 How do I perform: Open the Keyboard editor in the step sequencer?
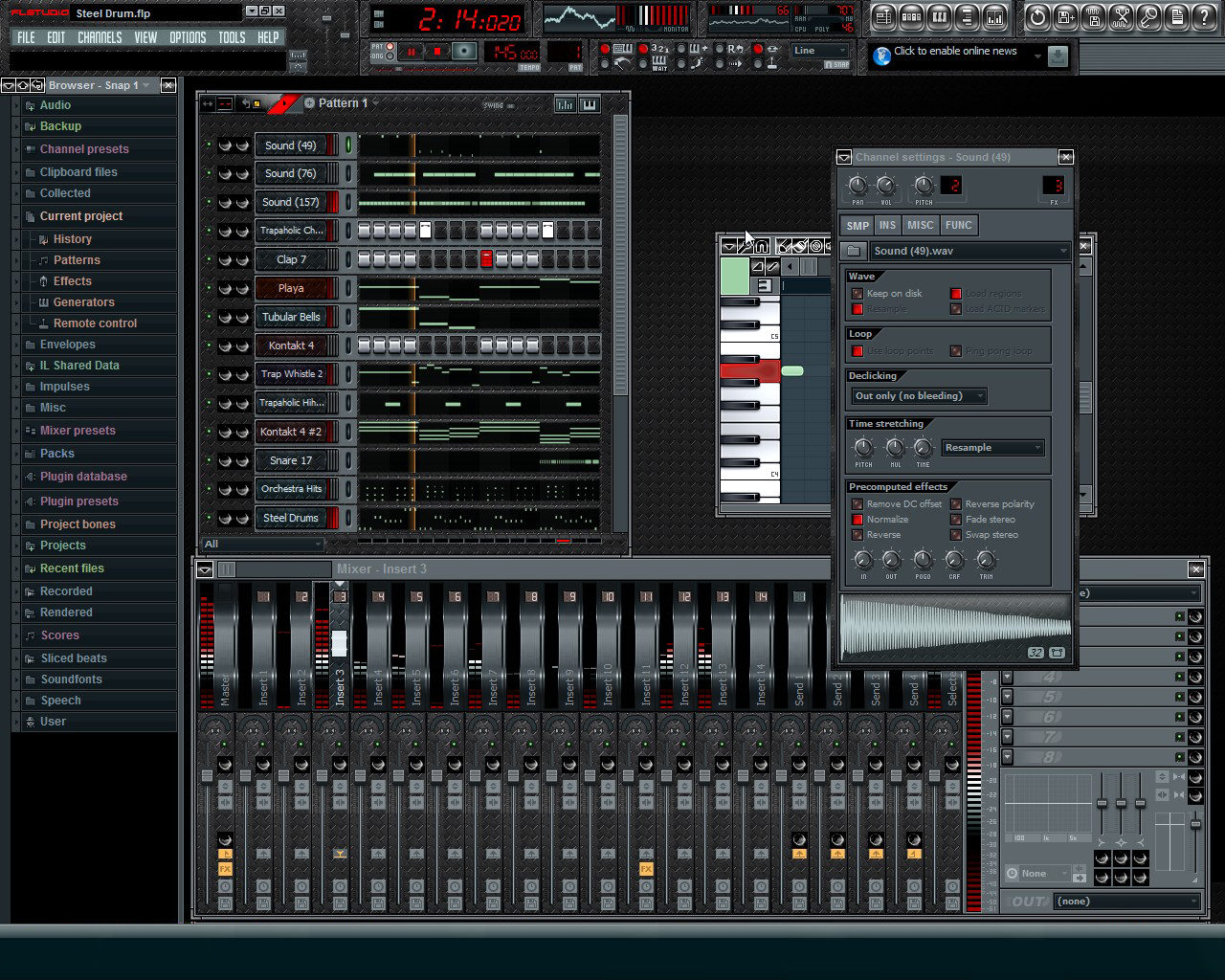click(x=590, y=103)
